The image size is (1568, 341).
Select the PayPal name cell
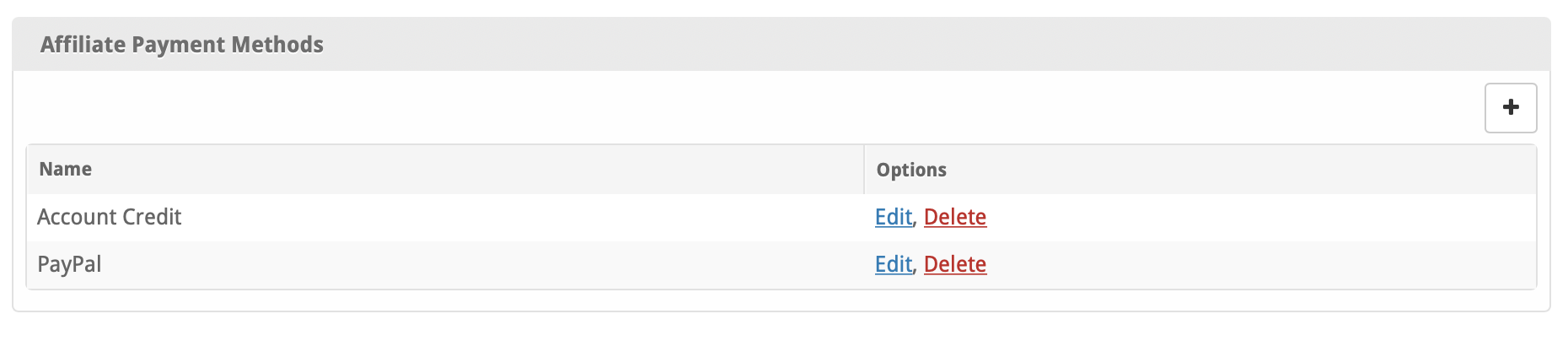(69, 264)
